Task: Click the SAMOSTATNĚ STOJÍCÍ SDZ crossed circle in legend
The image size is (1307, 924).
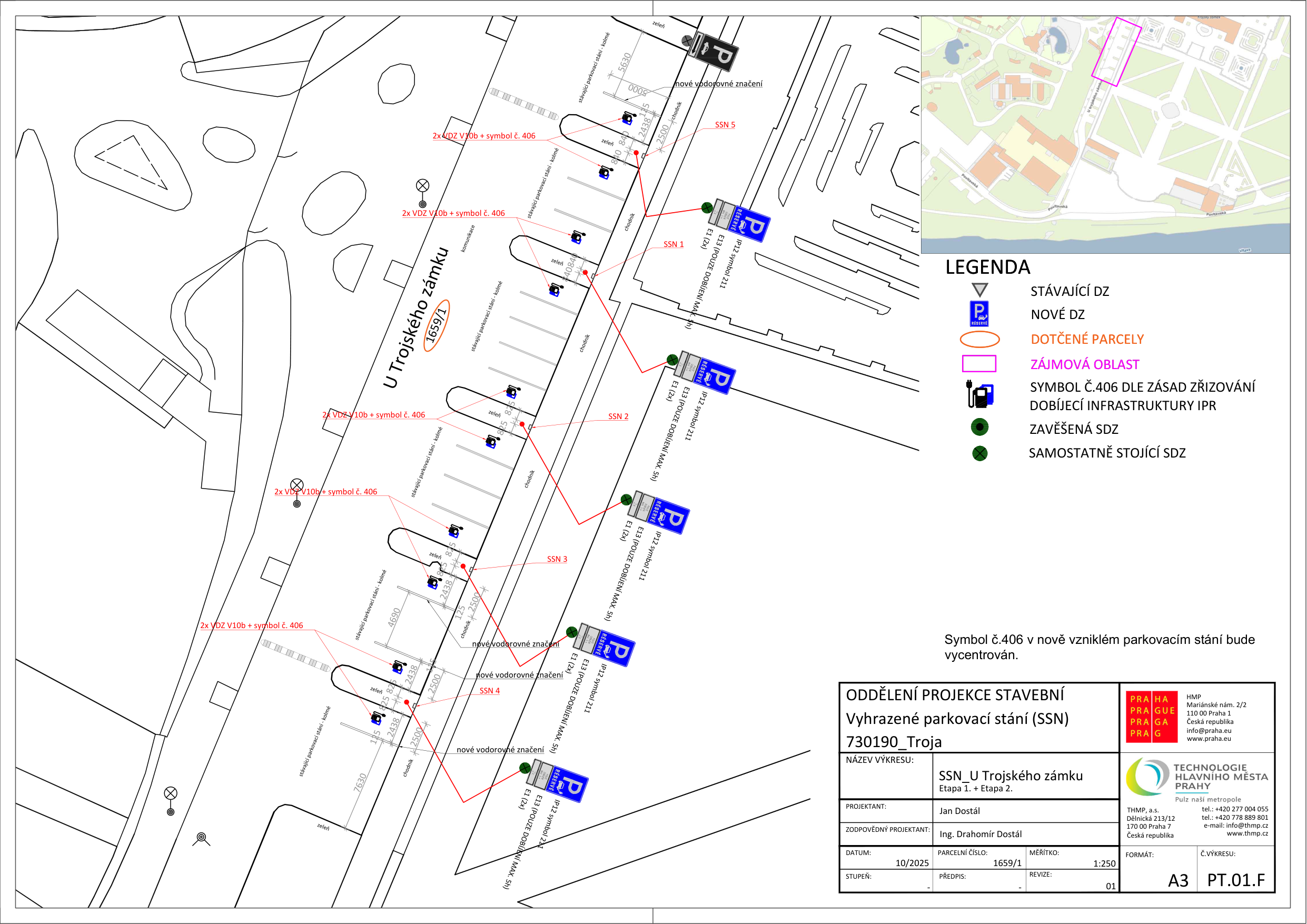Action: point(979,453)
